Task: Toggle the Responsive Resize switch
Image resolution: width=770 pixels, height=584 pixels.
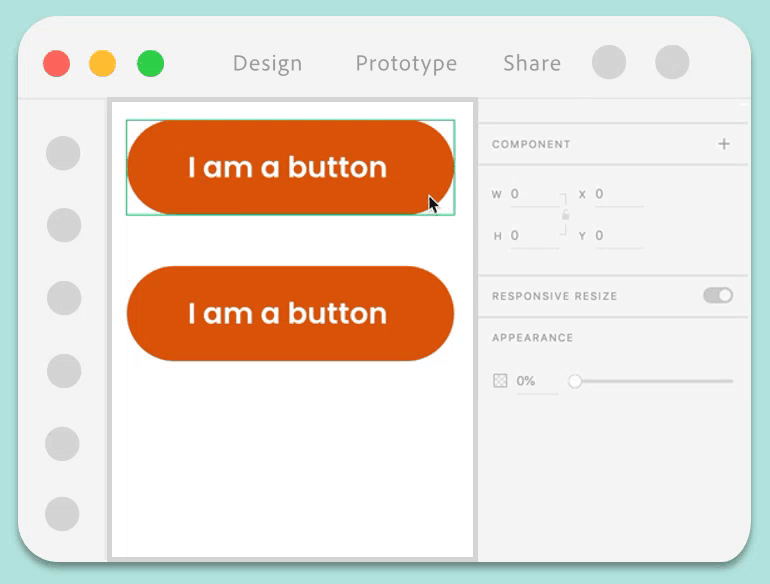Action: coord(717,295)
